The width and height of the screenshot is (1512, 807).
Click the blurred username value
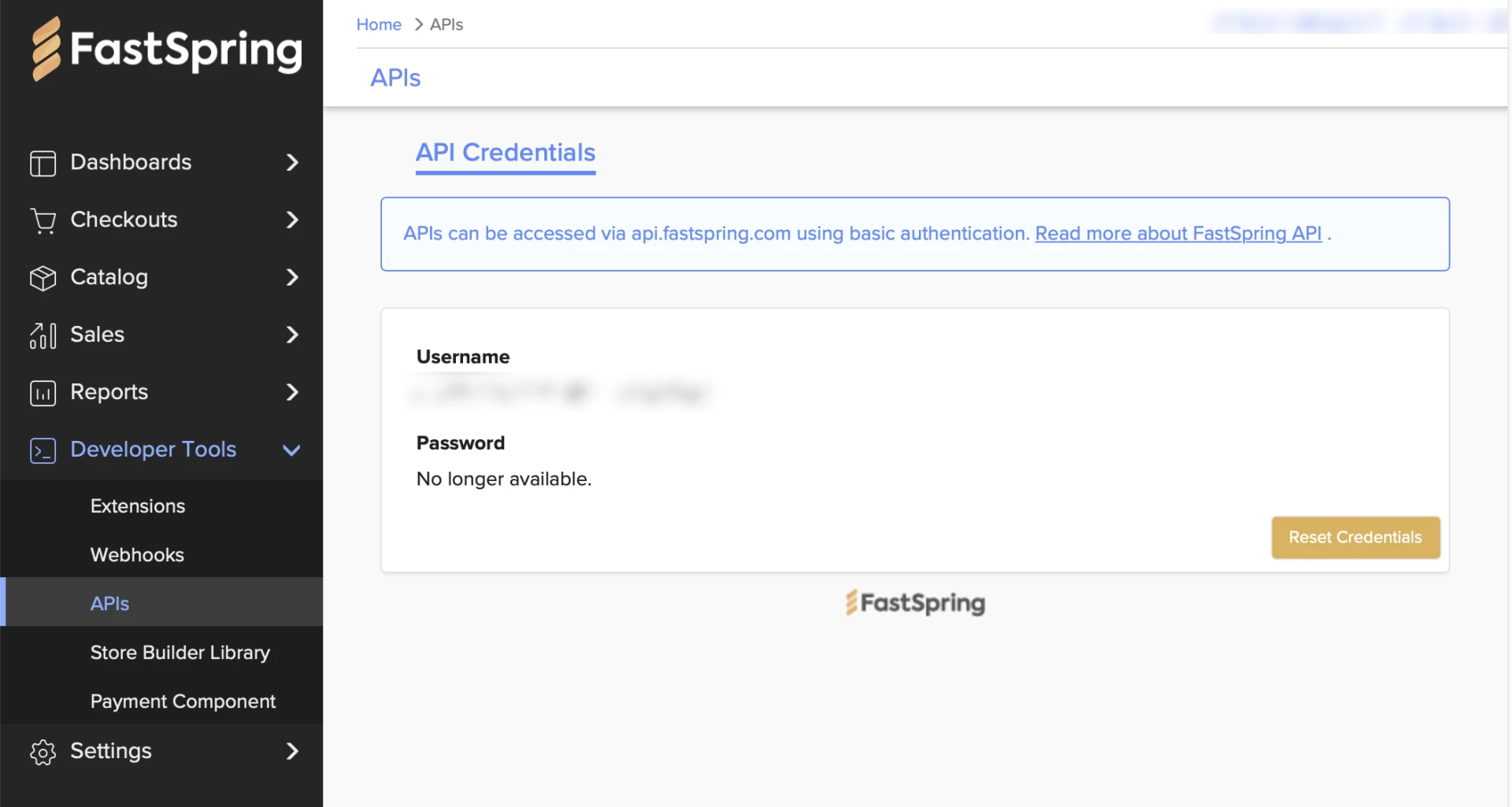[562, 391]
